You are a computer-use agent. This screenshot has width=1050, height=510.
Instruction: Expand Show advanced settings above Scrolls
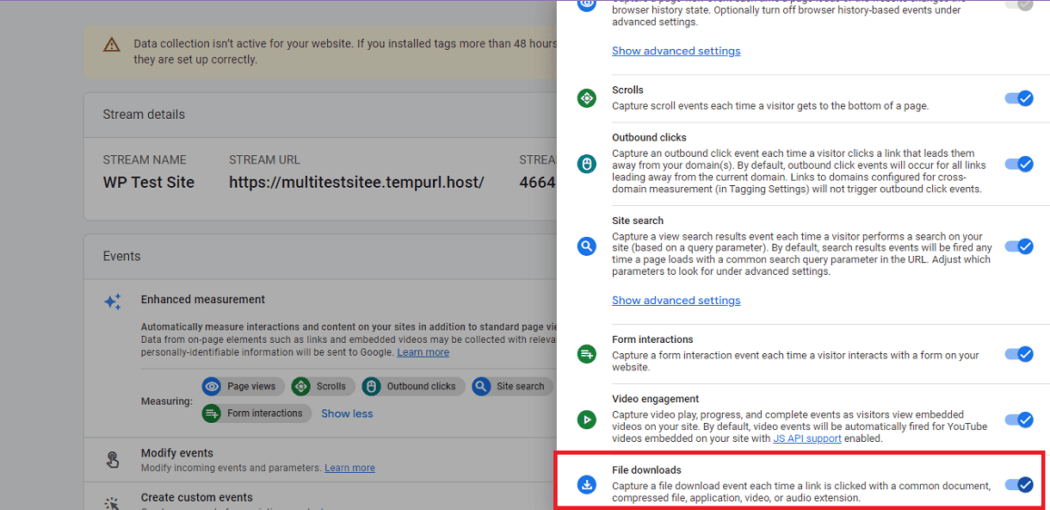coord(676,51)
